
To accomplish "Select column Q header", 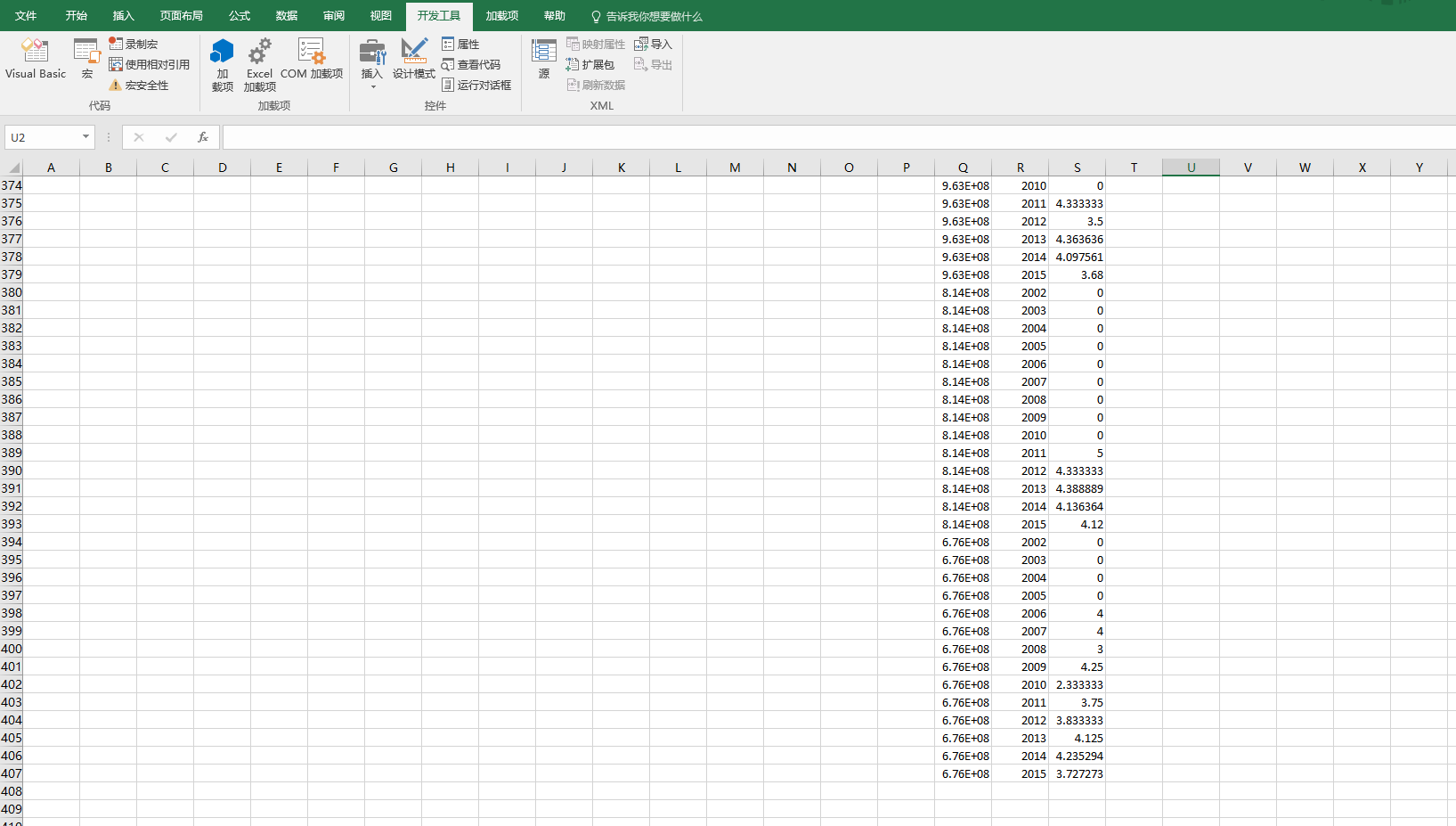I will (x=963, y=168).
